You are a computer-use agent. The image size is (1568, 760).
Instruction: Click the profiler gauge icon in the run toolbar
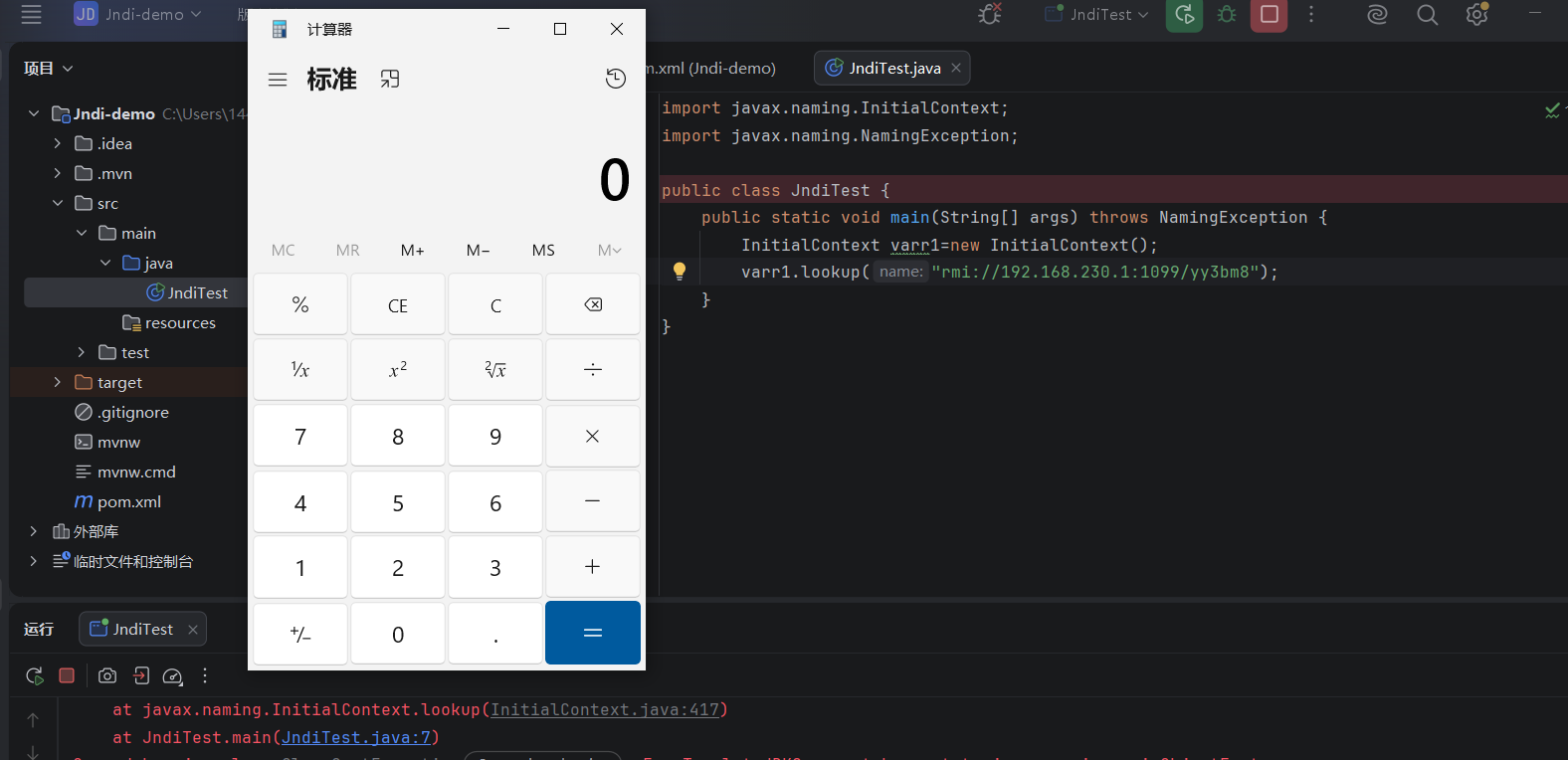(x=172, y=676)
